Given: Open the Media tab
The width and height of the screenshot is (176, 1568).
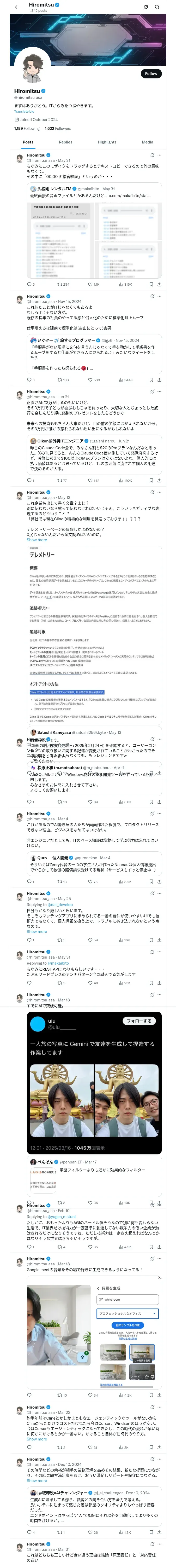Looking at the screenshot, I should pos(148,142).
